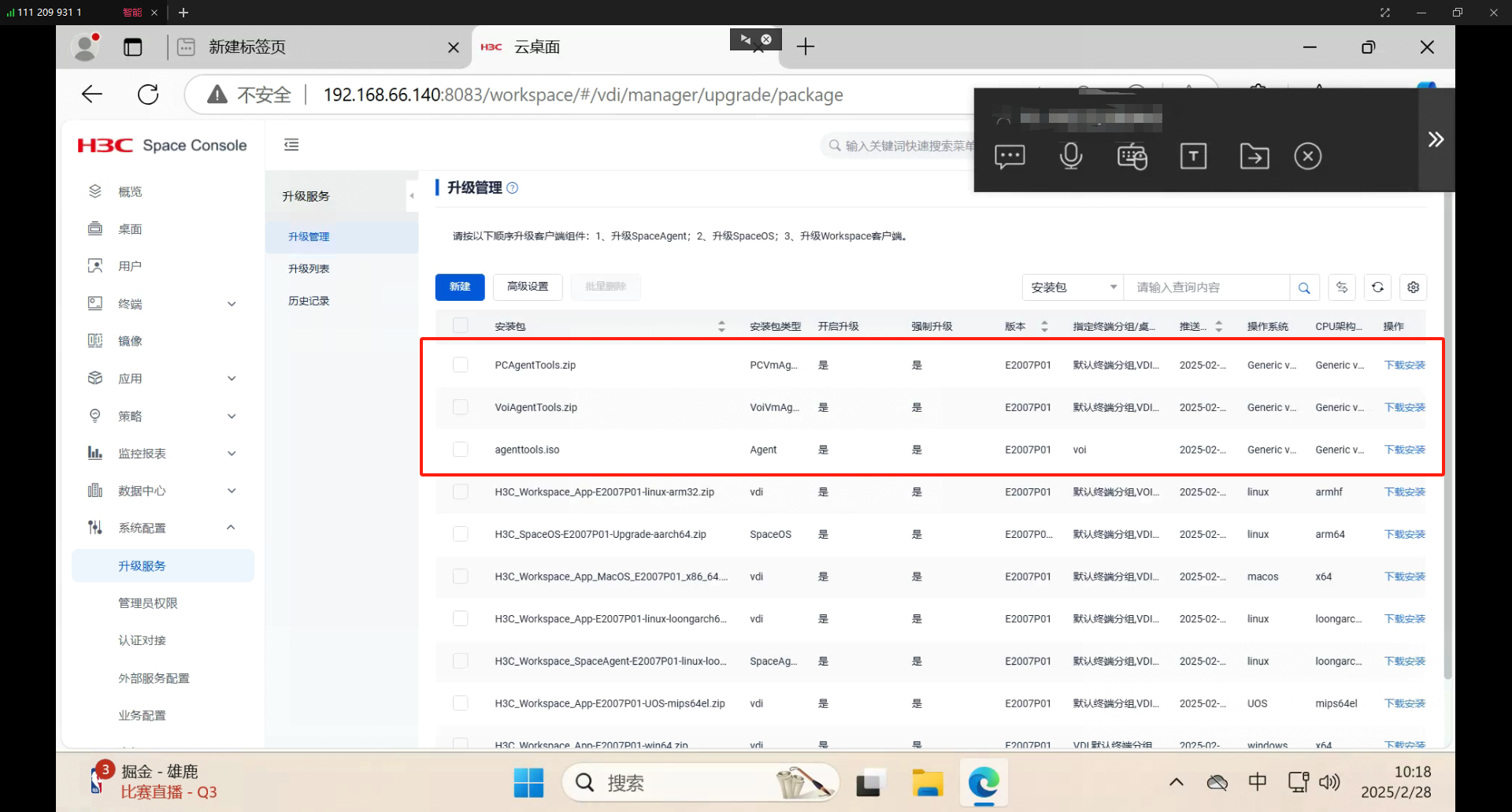Expand the 策略 sidebar menu
The width and height of the screenshot is (1512, 812).
232,416
